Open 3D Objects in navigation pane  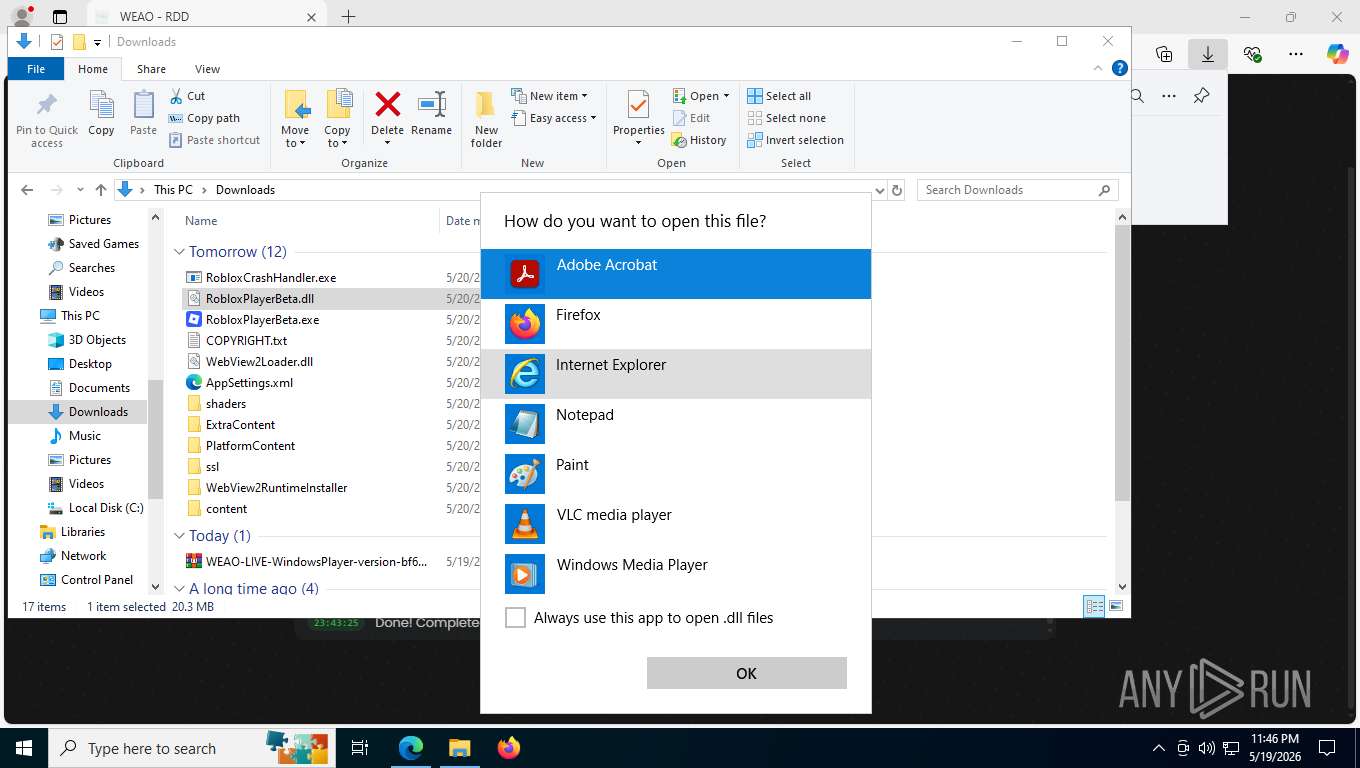[x=97, y=340]
